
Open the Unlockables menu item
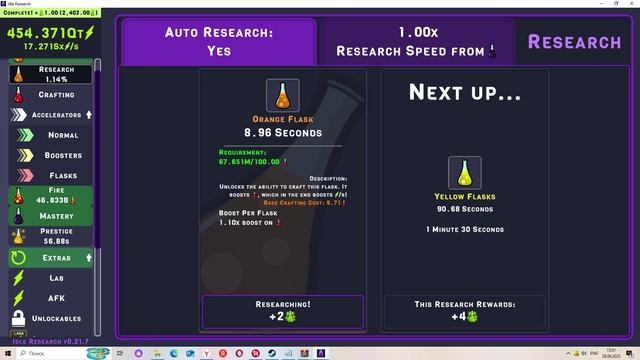pos(51,318)
